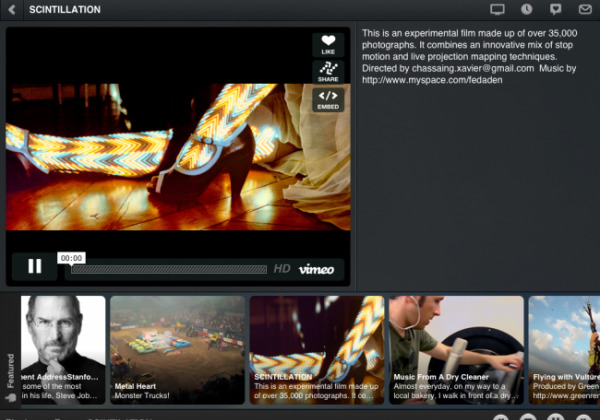Screen dimensions: 600x420
Task: Open the envelope mail icon in header
Action: point(585,10)
